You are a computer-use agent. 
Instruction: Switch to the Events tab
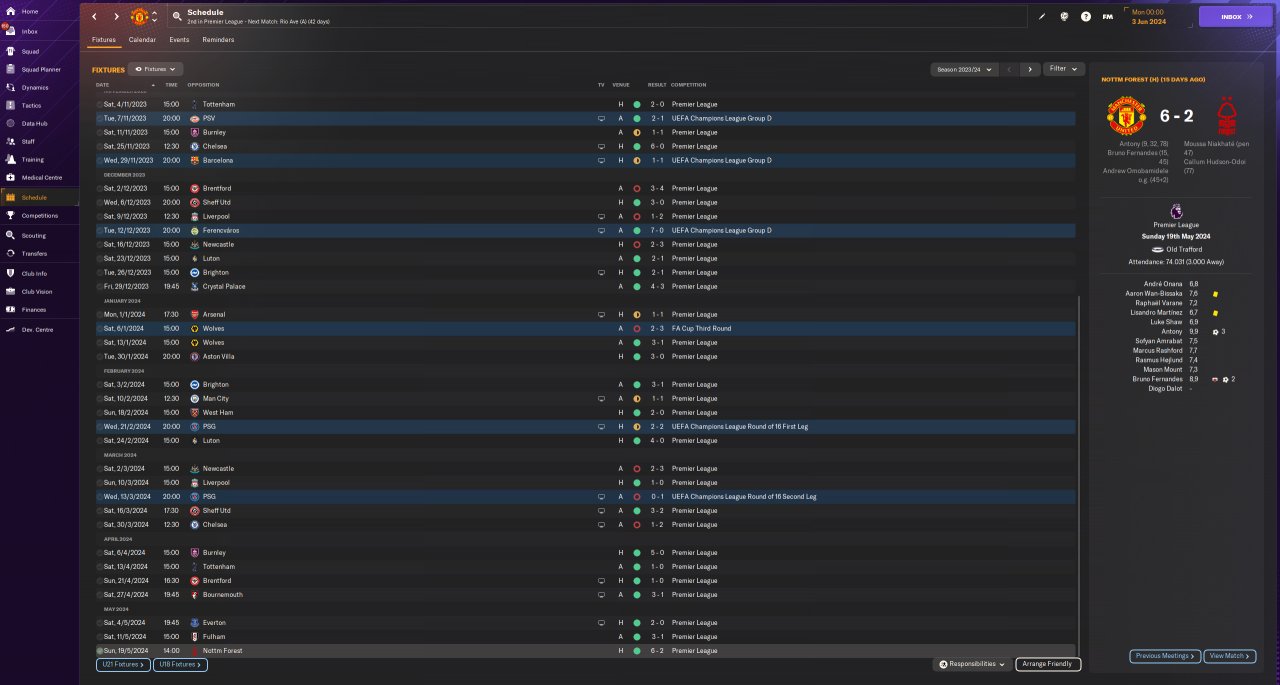click(x=179, y=40)
